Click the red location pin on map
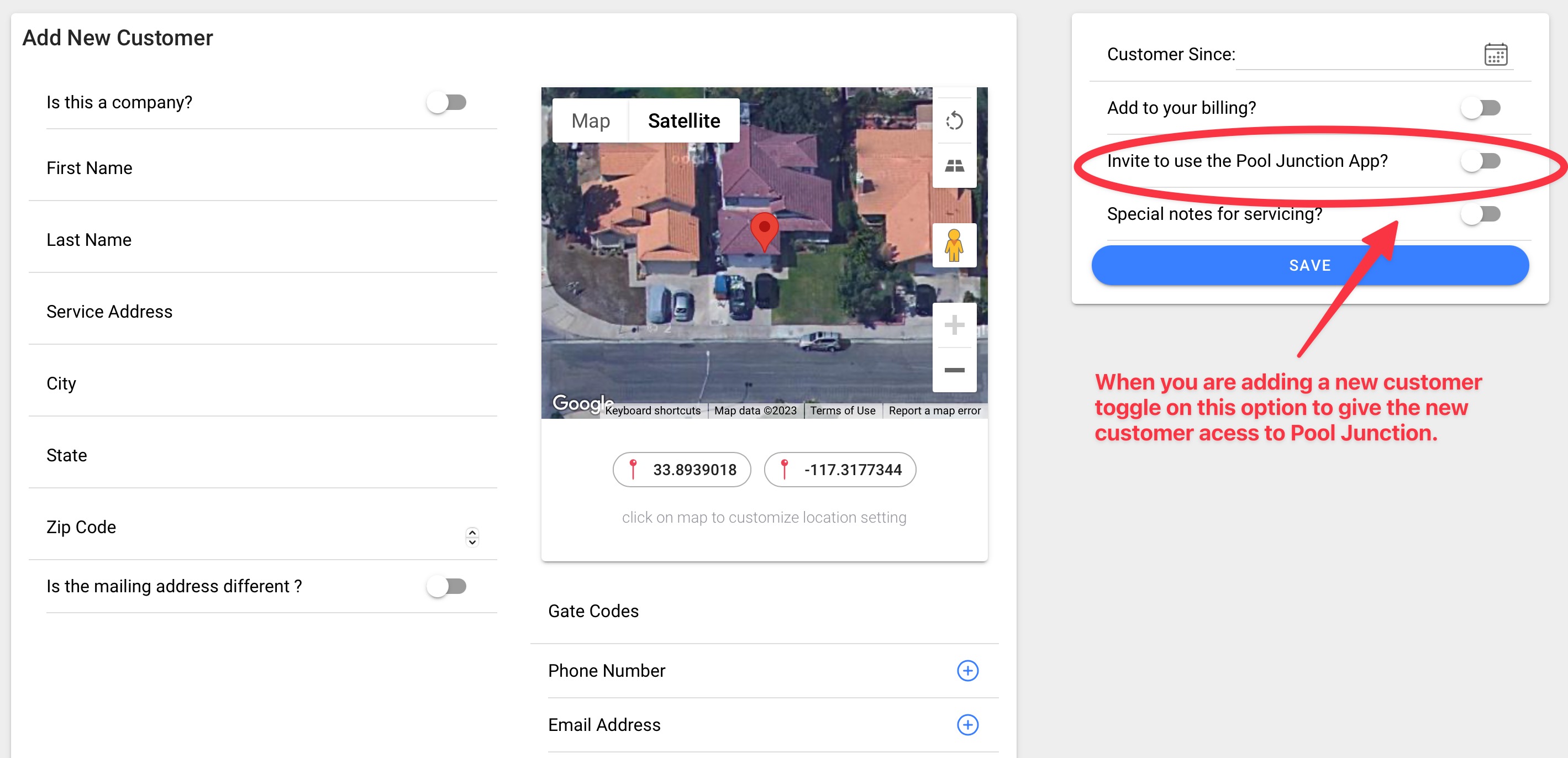 point(764,229)
